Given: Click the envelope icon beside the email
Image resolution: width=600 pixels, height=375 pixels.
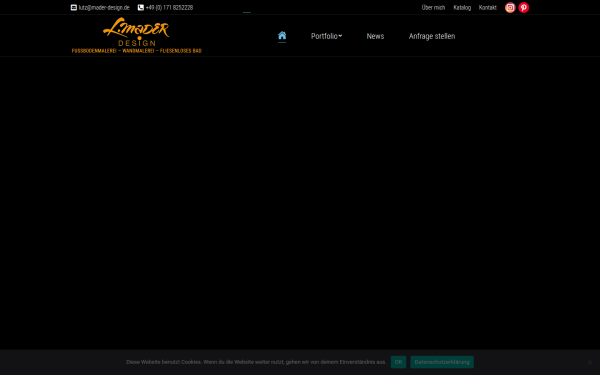Looking at the screenshot, I should [74, 8].
